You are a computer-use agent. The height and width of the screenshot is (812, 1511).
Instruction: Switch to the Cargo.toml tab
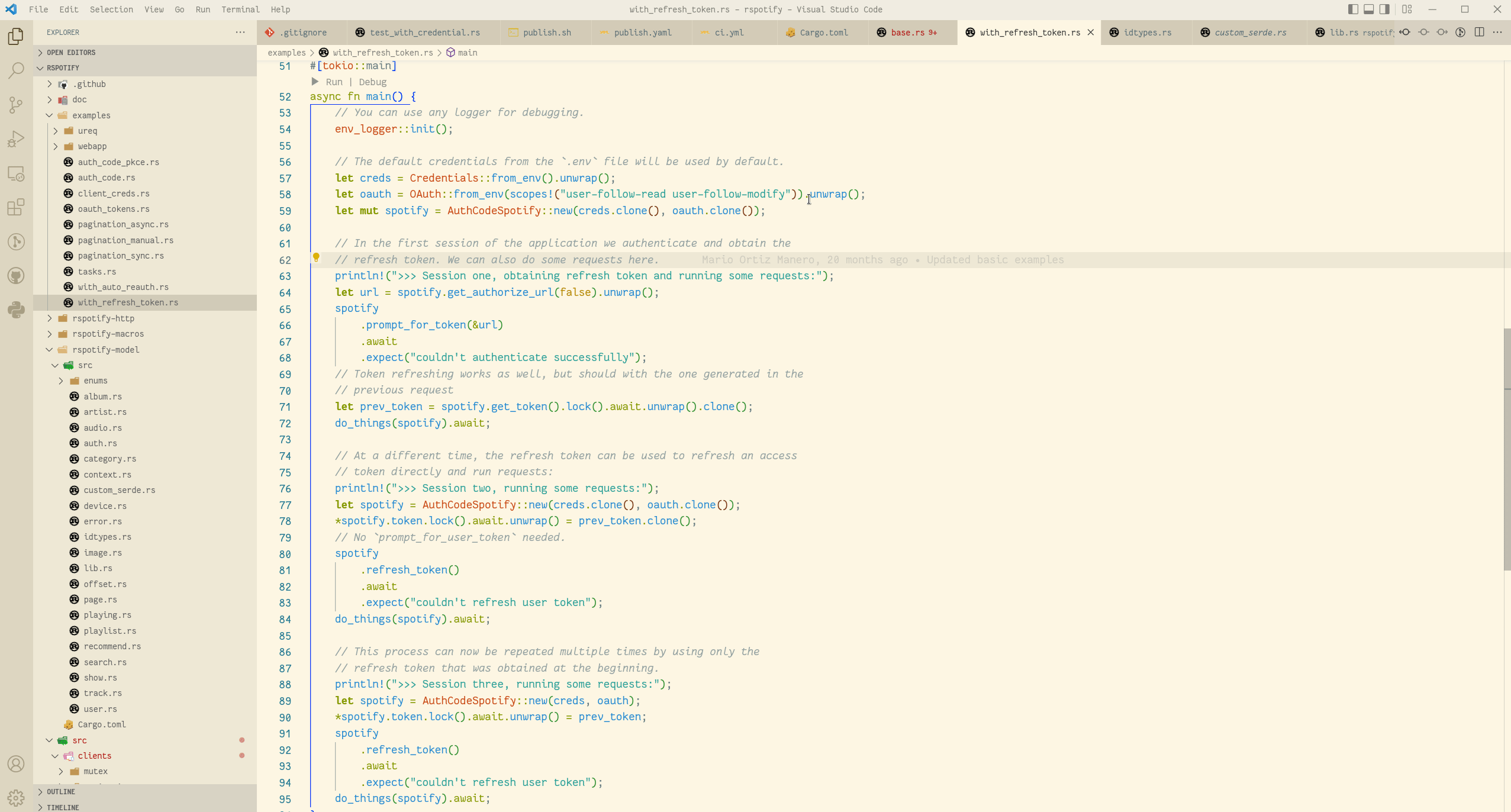[823, 33]
